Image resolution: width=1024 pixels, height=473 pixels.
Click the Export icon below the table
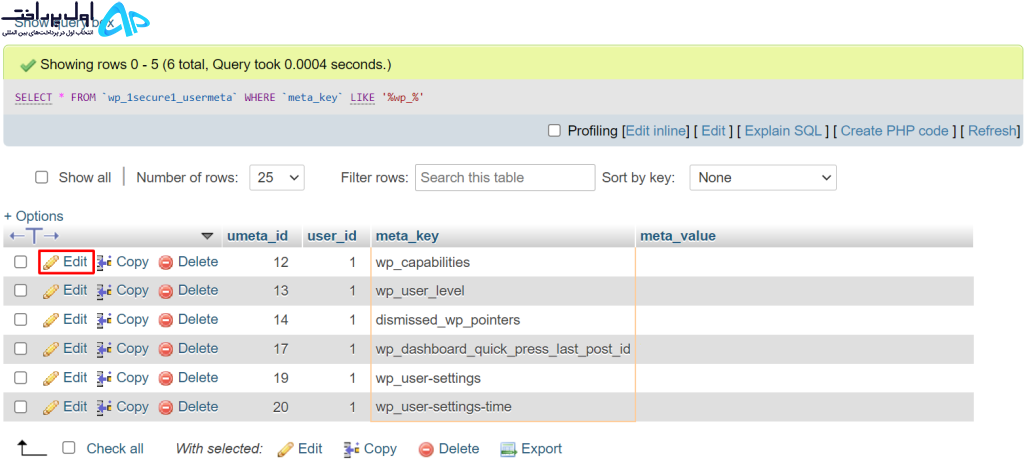(x=508, y=449)
